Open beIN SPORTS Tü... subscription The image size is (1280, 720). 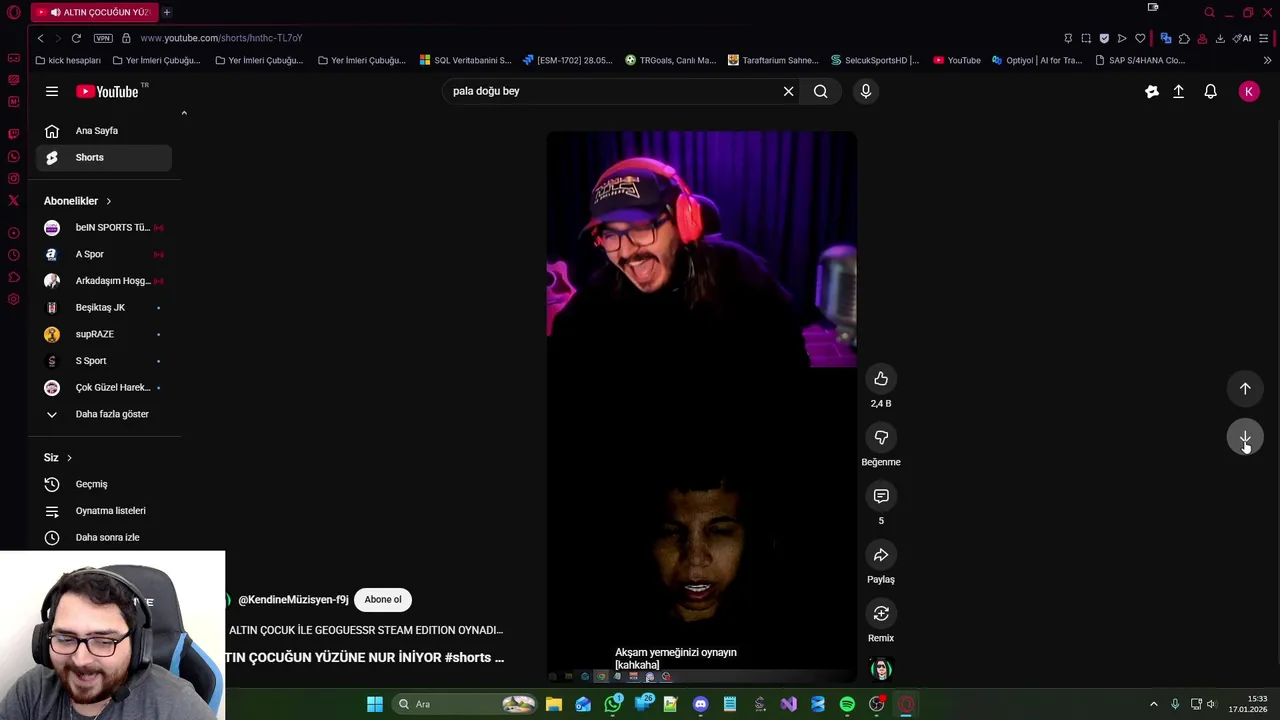pyautogui.click(x=104, y=227)
